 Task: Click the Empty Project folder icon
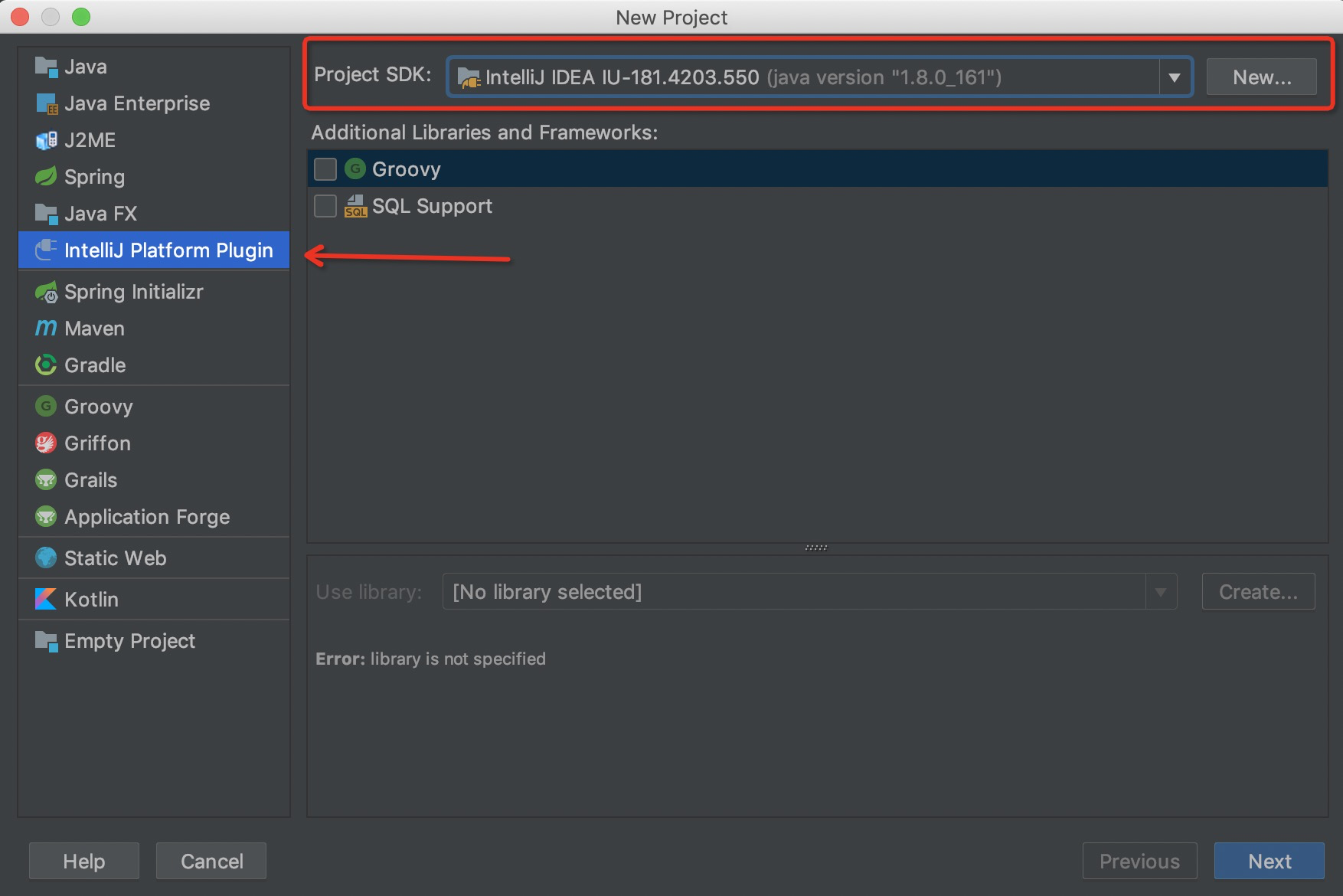[46, 642]
